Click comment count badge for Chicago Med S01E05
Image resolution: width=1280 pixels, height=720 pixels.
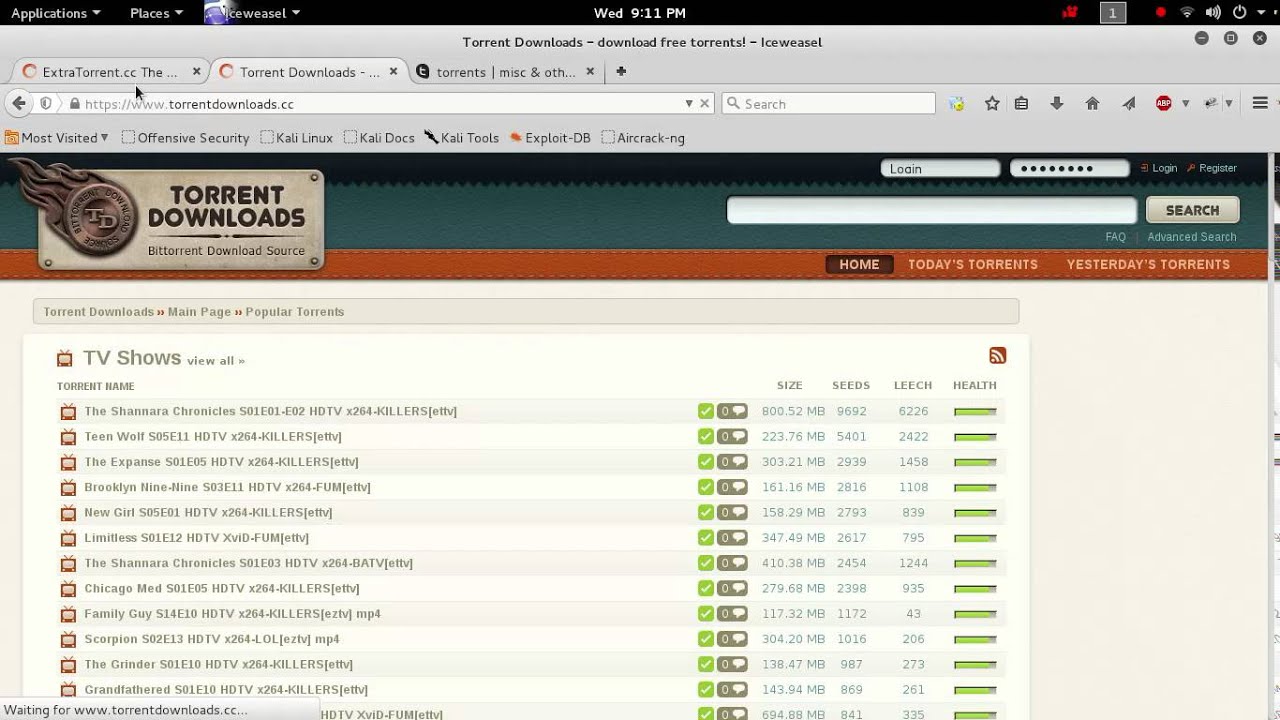tap(732, 589)
